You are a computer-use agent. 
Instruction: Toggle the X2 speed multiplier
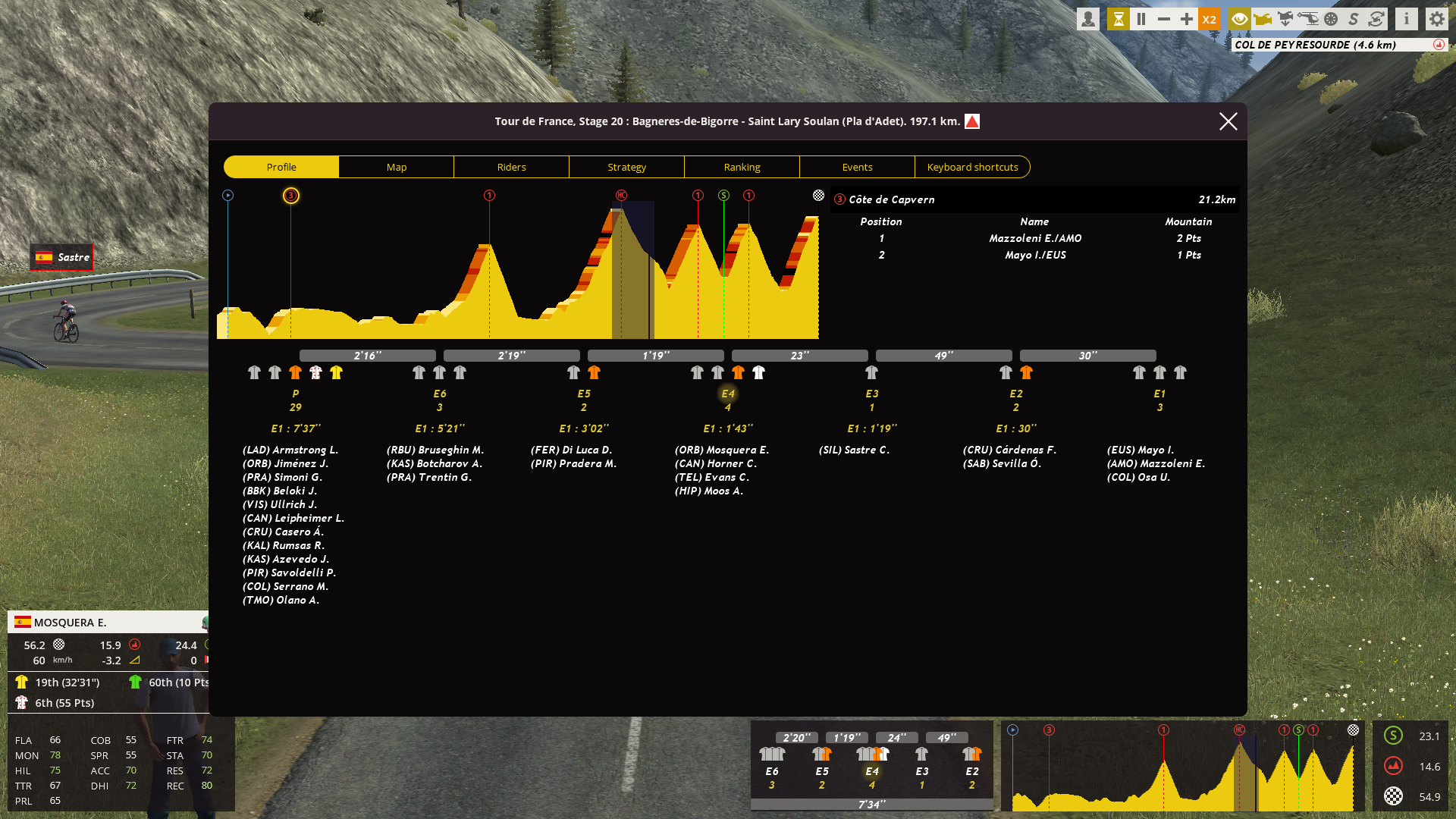click(x=1210, y=20)
